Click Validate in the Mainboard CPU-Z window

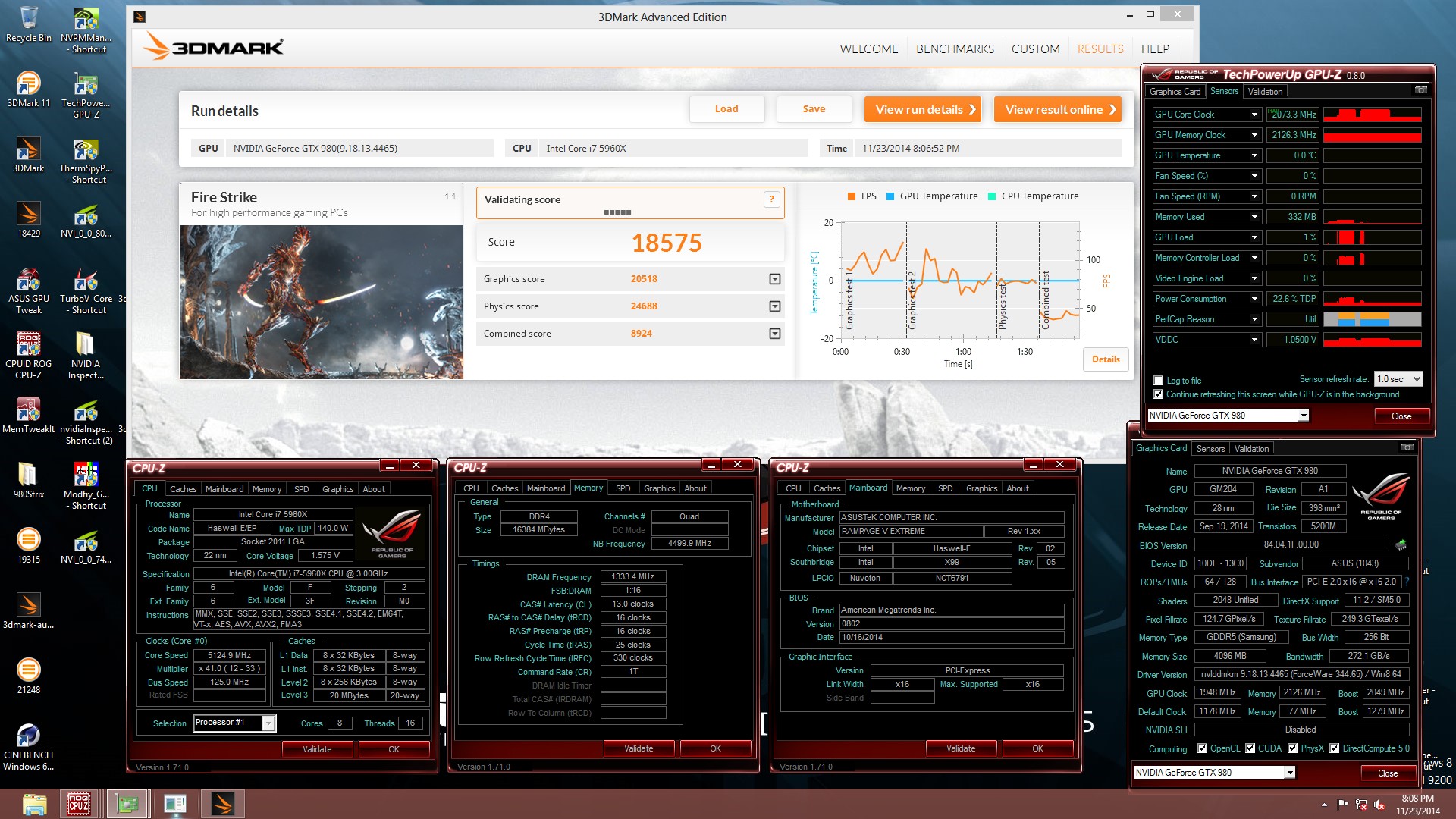coord(960,748)
